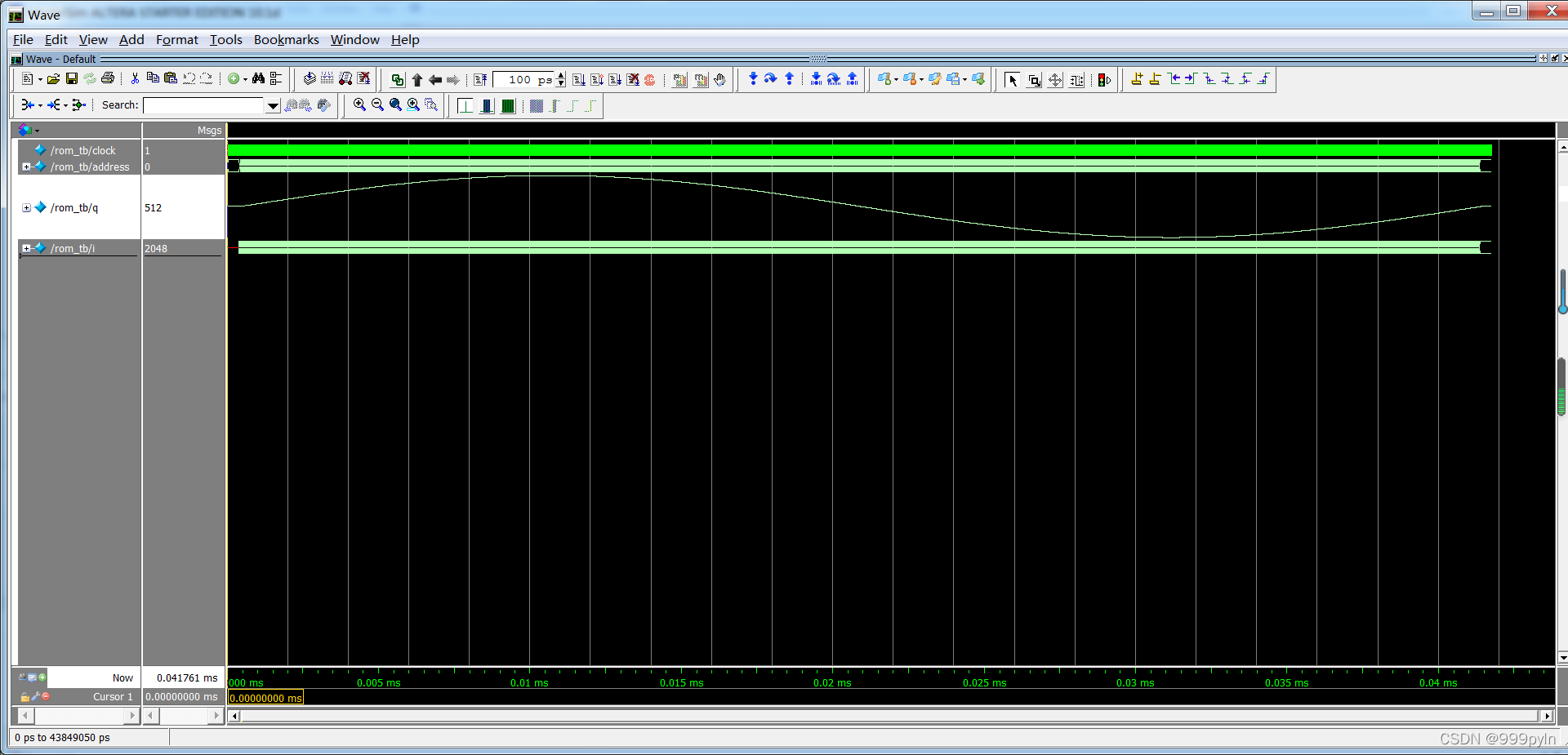
Task: Click inside the Search input field
Action: tap(204, 105)
